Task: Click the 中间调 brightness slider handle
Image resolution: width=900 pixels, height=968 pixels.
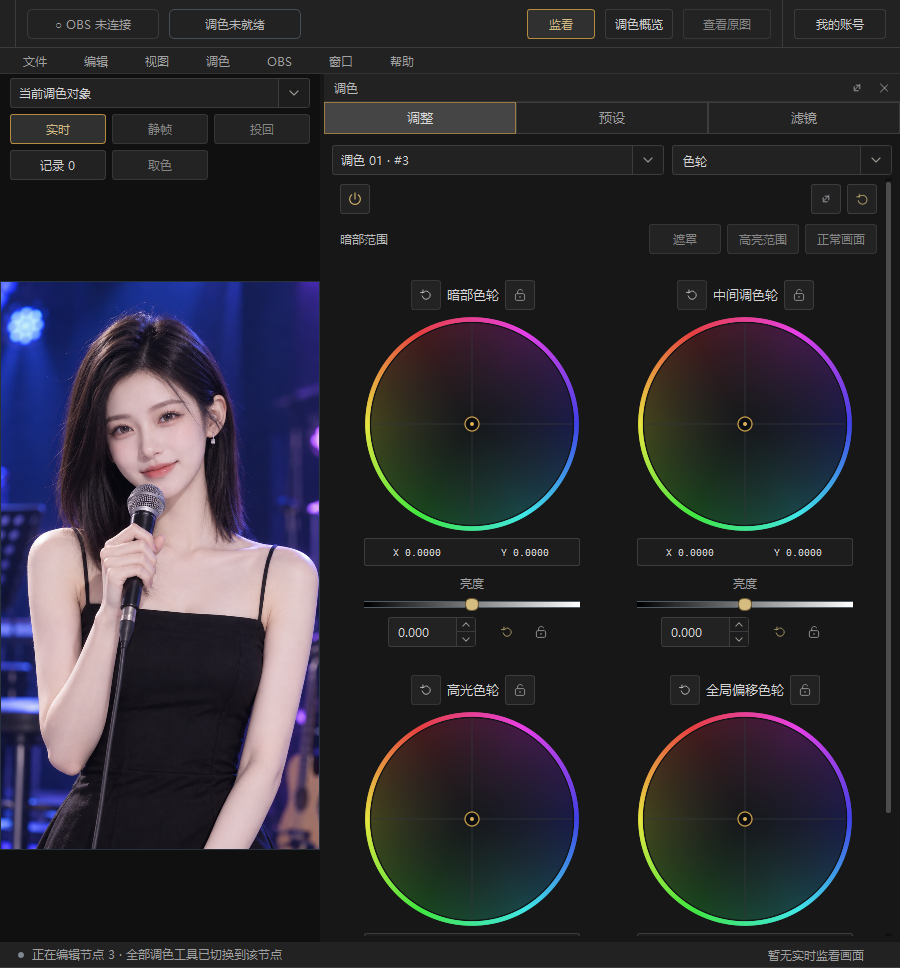Action: (x=745, y=604)
